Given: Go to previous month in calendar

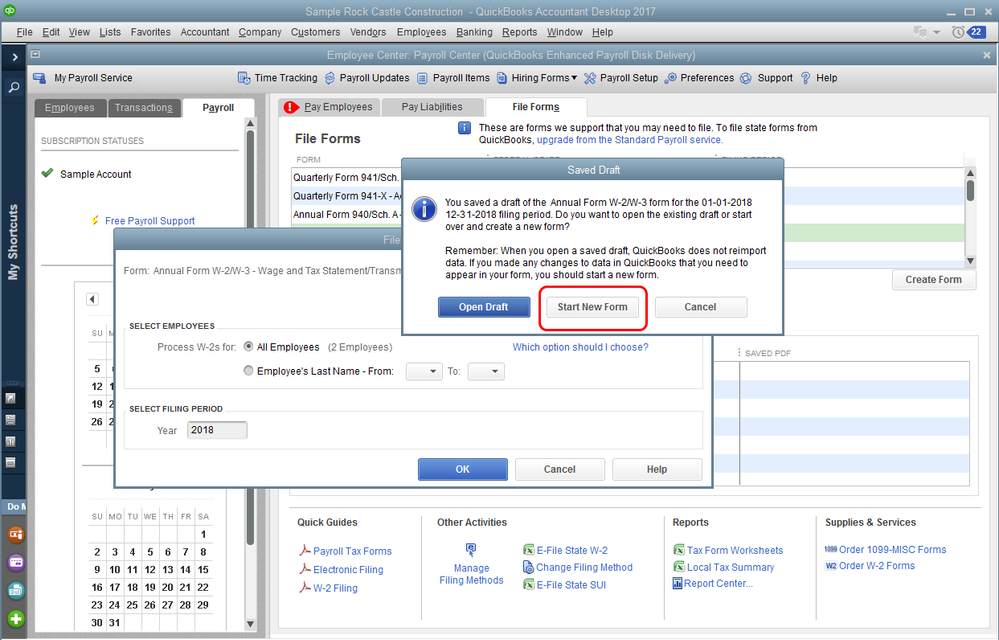Looking at the screenshot, I should (x=92, y=299).
